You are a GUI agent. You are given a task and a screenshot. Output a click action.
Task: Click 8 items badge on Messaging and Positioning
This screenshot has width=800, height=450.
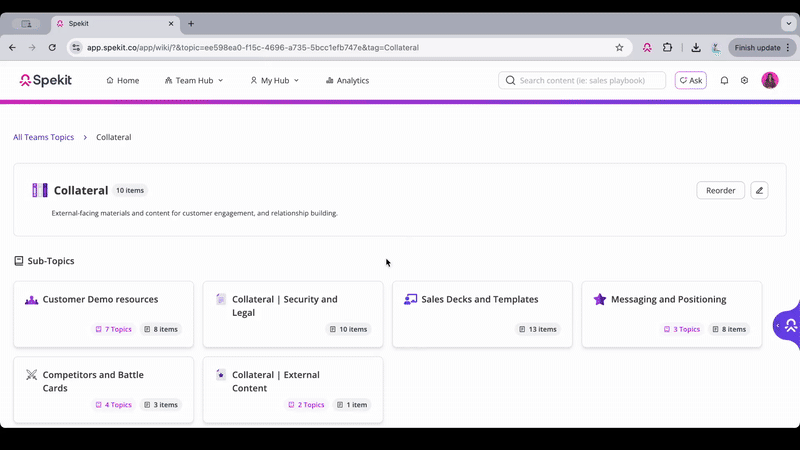[729, 329]
